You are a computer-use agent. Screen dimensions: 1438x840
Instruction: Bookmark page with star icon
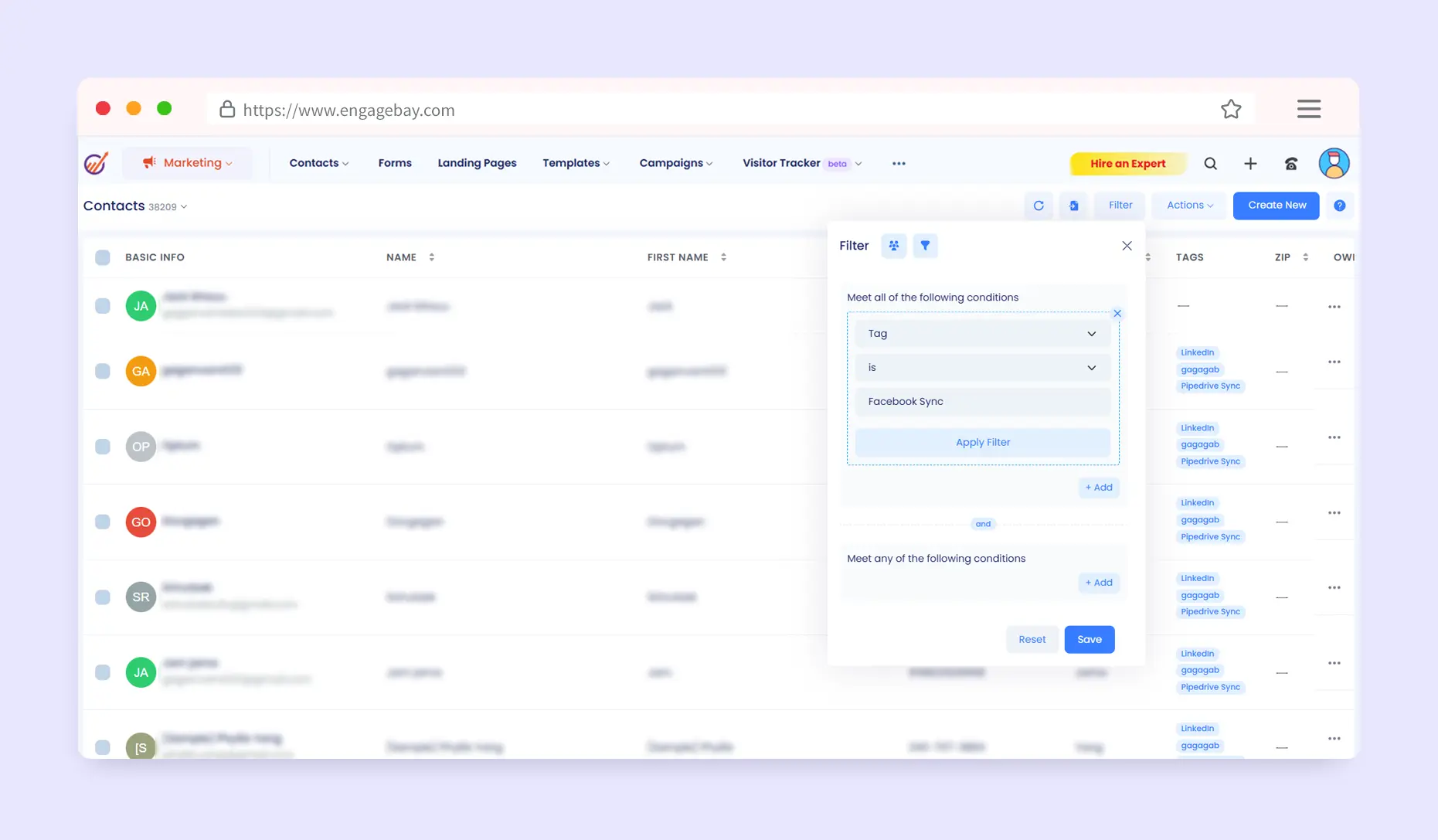coord(1231,110)
